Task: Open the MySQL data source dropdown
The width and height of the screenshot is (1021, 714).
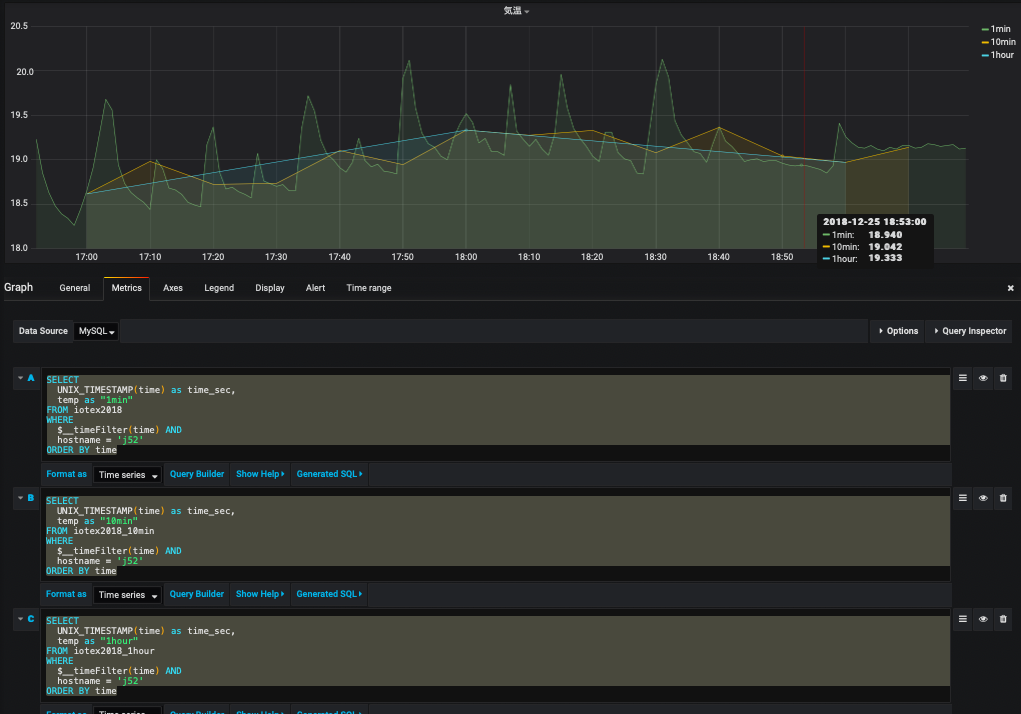Action: pyautogui.click(x=97, y=331)
